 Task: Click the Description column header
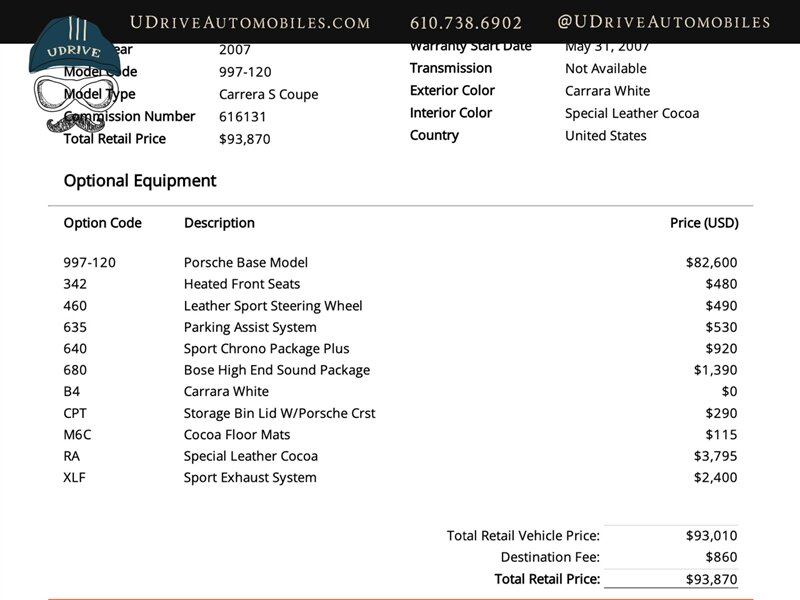219,223
